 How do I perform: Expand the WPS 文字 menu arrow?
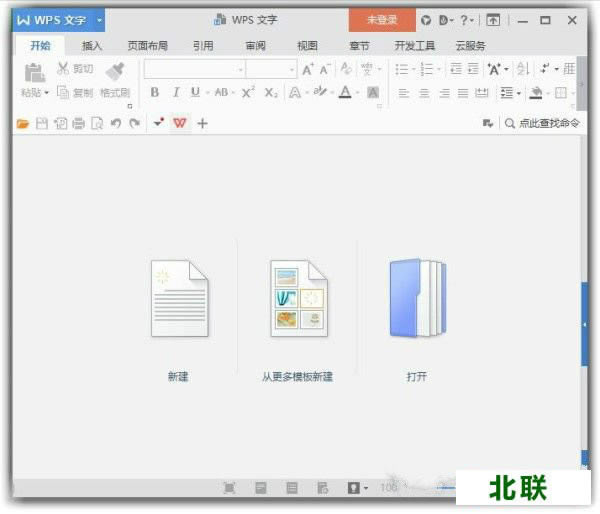99,20
